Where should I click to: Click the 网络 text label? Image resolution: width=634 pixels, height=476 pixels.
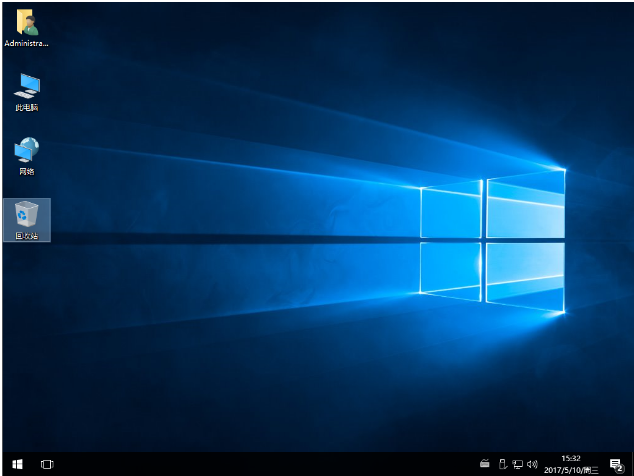coord(26,171)
